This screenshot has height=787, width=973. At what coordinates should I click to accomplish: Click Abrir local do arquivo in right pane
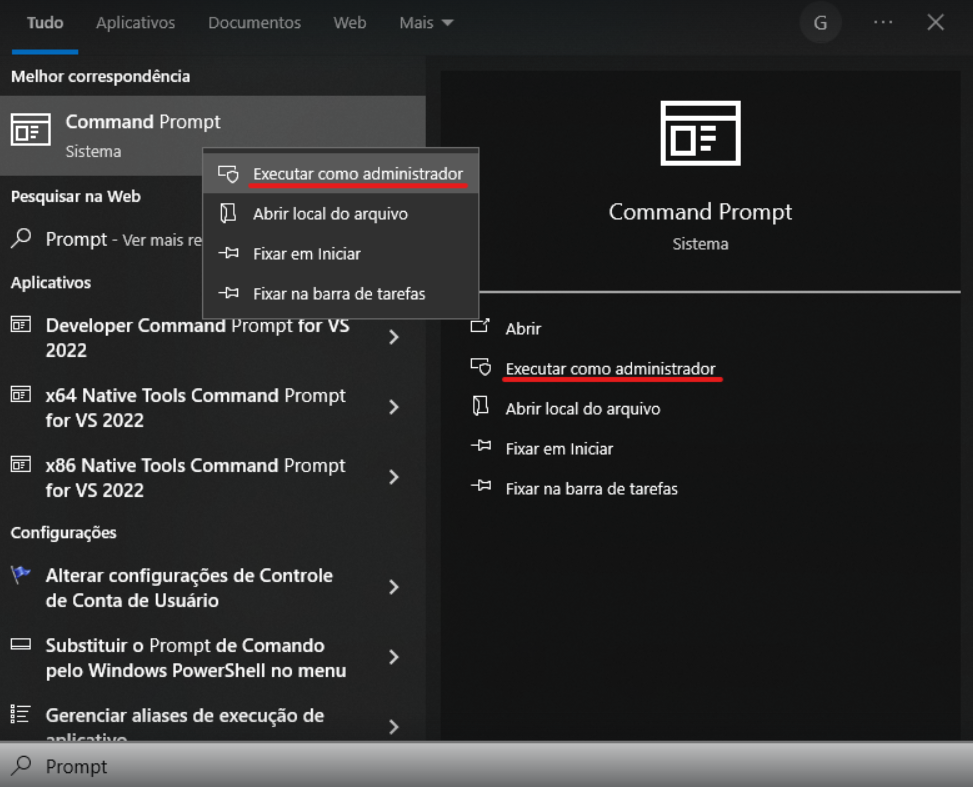[x=583, y=408]
